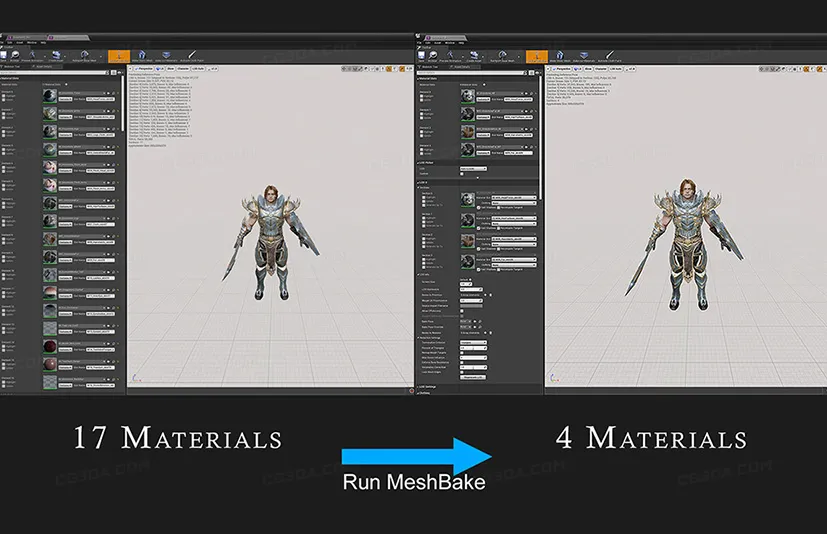The width and height of the screenshot is (827, 534).
Task: Open Help menu in 4-material editor
Action: (x=461, y=43)
